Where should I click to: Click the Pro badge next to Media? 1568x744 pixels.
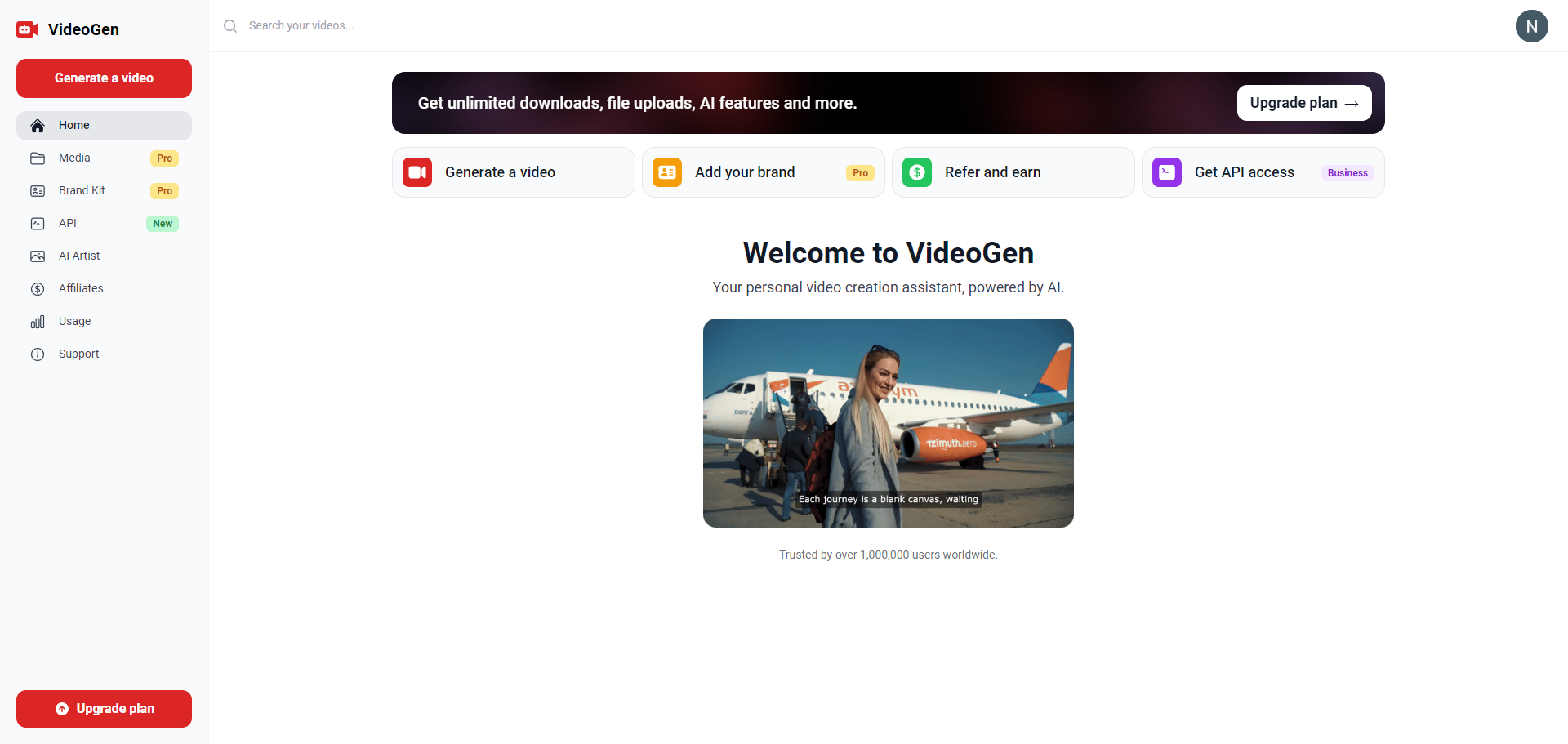(164, 158)
